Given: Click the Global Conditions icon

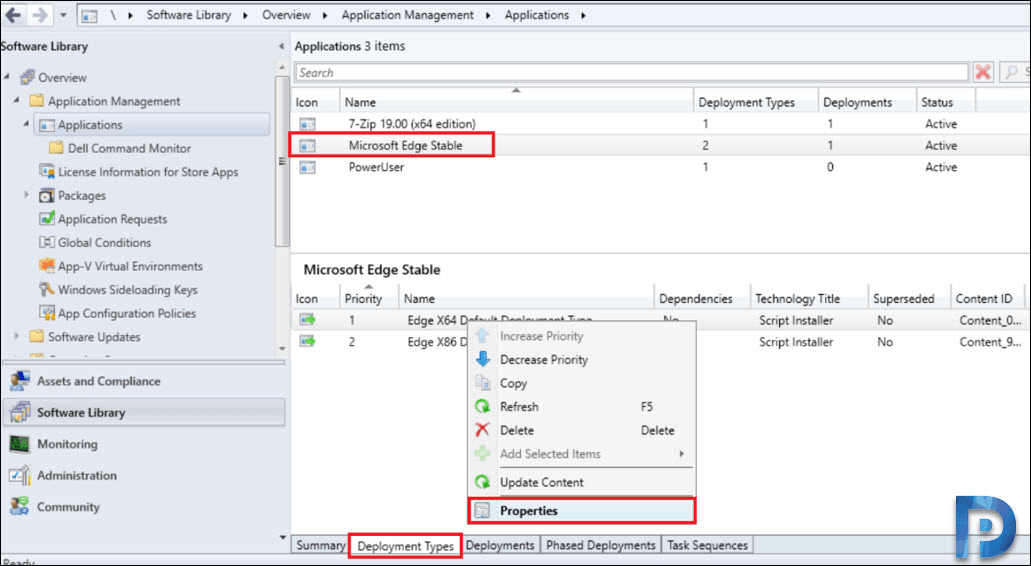Looking at the screenshot, I should (x=47, y=243).
